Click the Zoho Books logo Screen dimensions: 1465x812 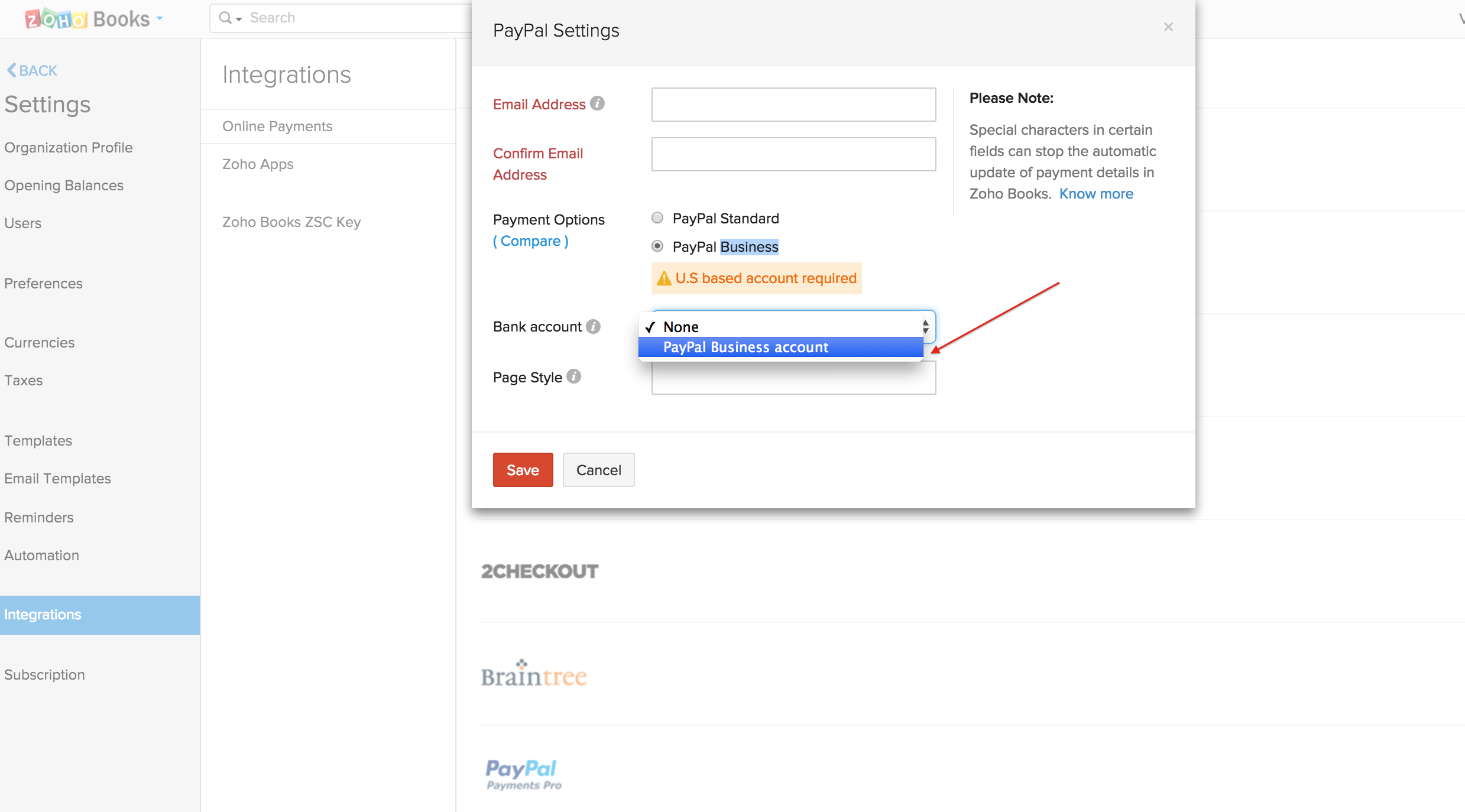pos(87,19)
